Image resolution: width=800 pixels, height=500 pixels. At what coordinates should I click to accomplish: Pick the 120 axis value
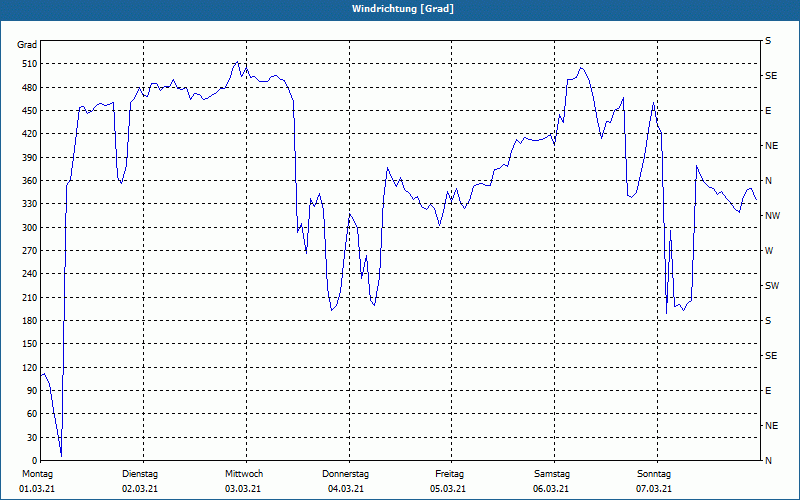29,367
